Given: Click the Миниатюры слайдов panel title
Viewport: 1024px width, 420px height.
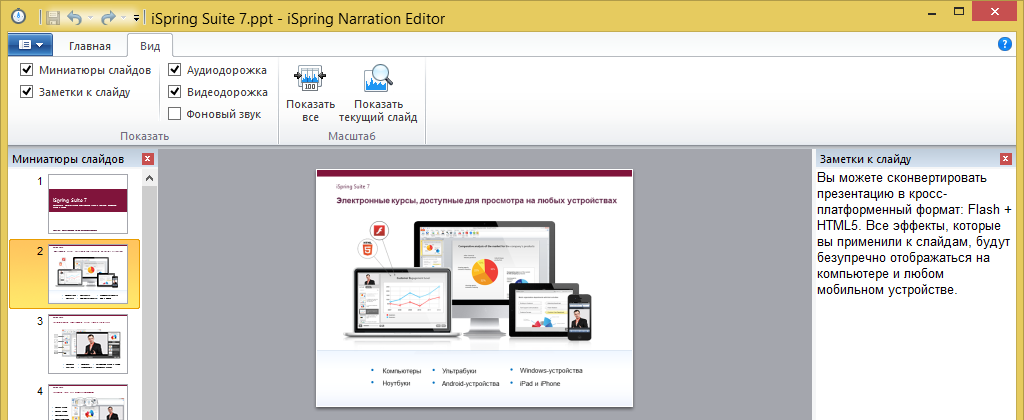Looking at the screenshot, I should (68, 159).
